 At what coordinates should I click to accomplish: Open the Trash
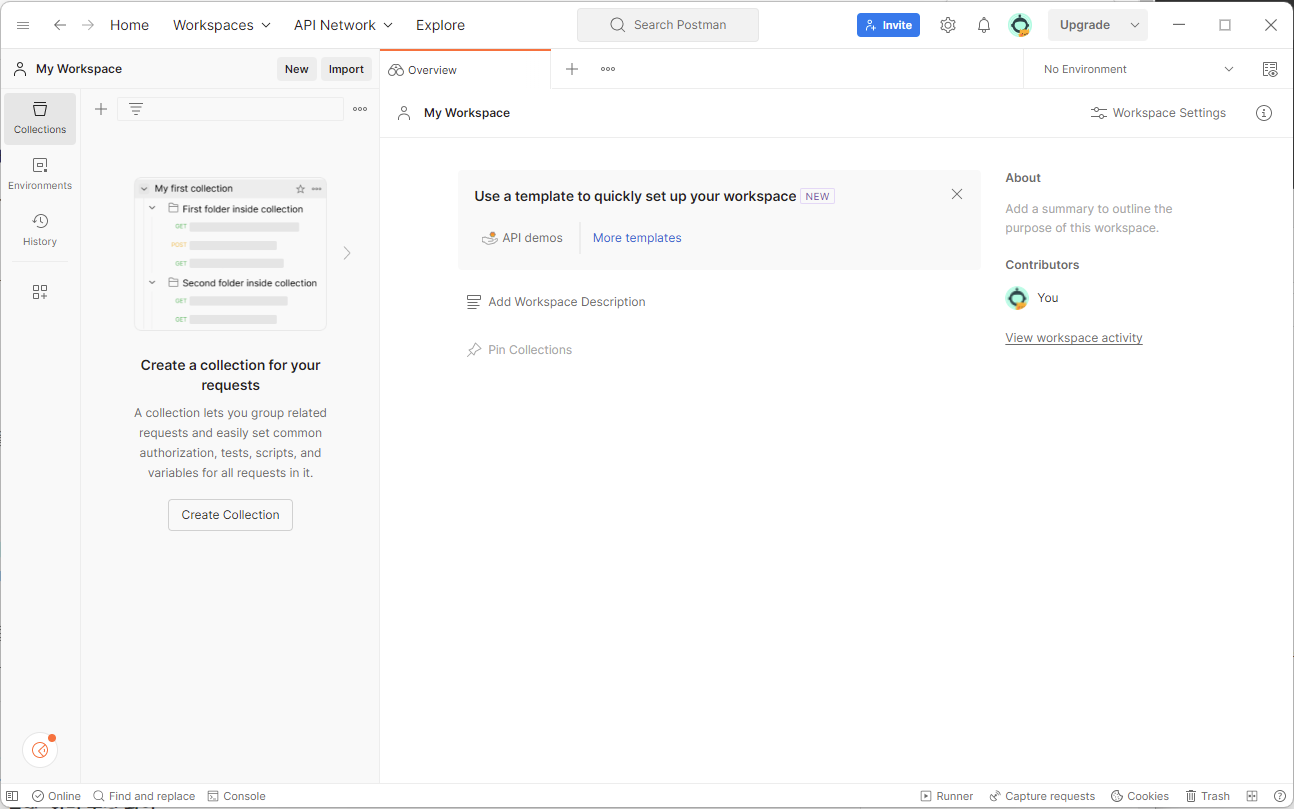coord(1208,796)
